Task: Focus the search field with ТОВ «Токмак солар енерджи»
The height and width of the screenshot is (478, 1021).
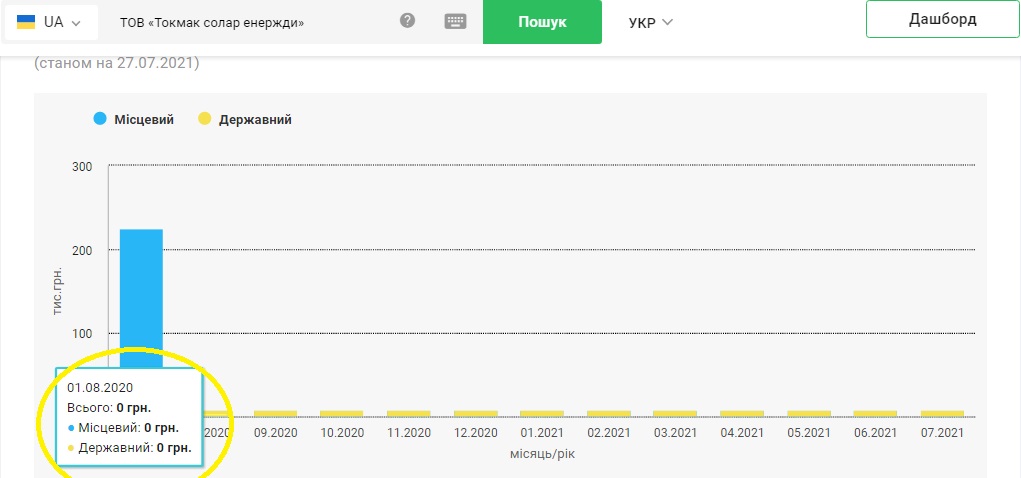Action: point(250,22)
